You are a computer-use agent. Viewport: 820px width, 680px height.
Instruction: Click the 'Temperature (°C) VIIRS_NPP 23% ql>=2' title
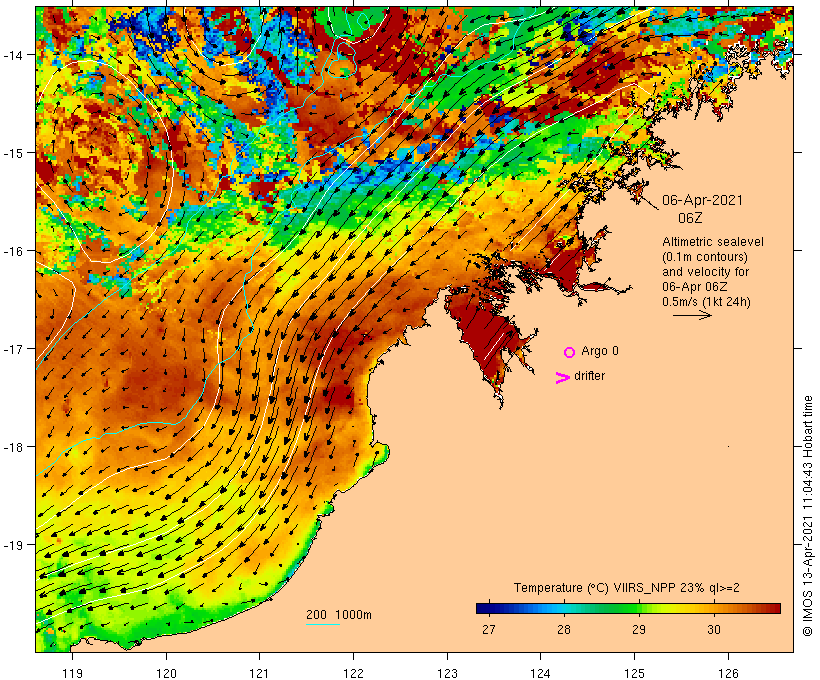pyautogui.click(x=627, y=588)
